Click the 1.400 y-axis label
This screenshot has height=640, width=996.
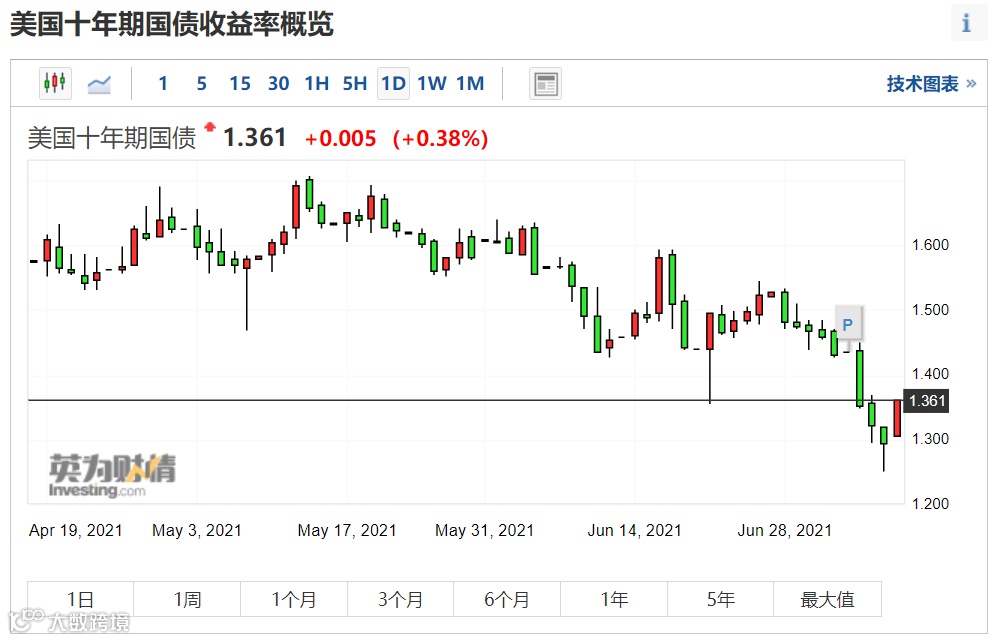(x=930, y=374)
